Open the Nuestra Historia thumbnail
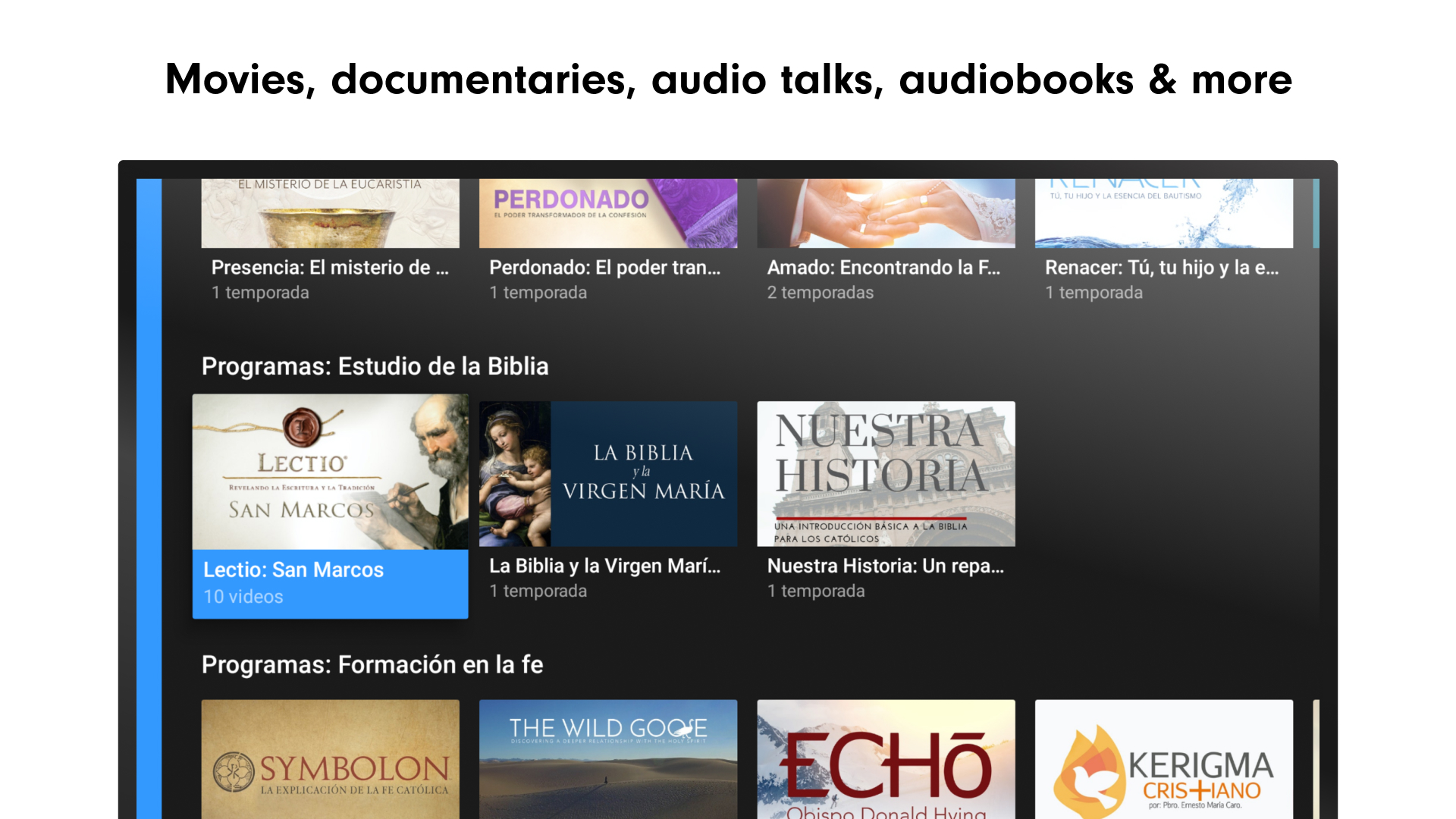 (x=886, y=474)
